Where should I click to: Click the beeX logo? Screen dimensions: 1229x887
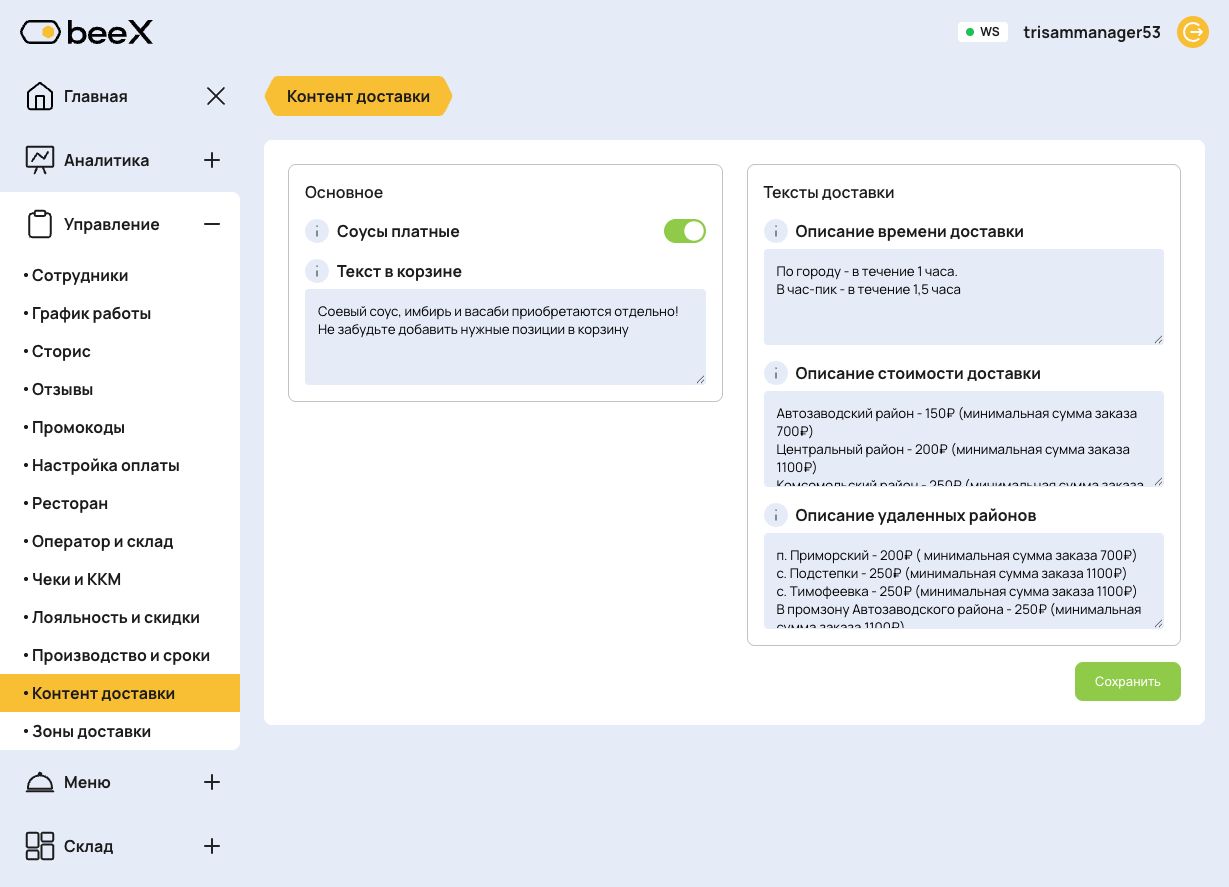tap(87, 32)
